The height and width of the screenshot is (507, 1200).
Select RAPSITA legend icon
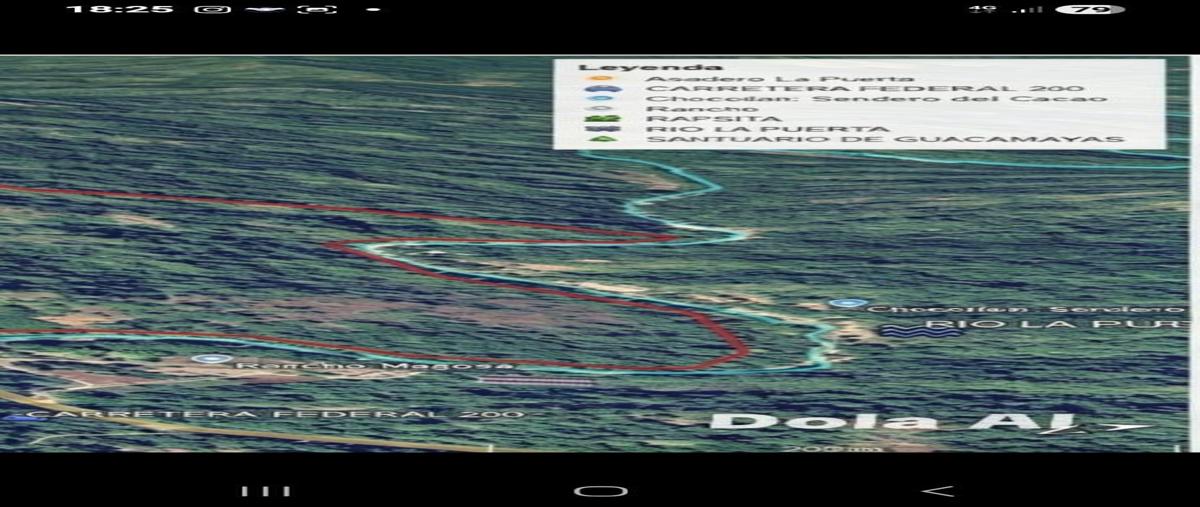[x=605, y=119]
